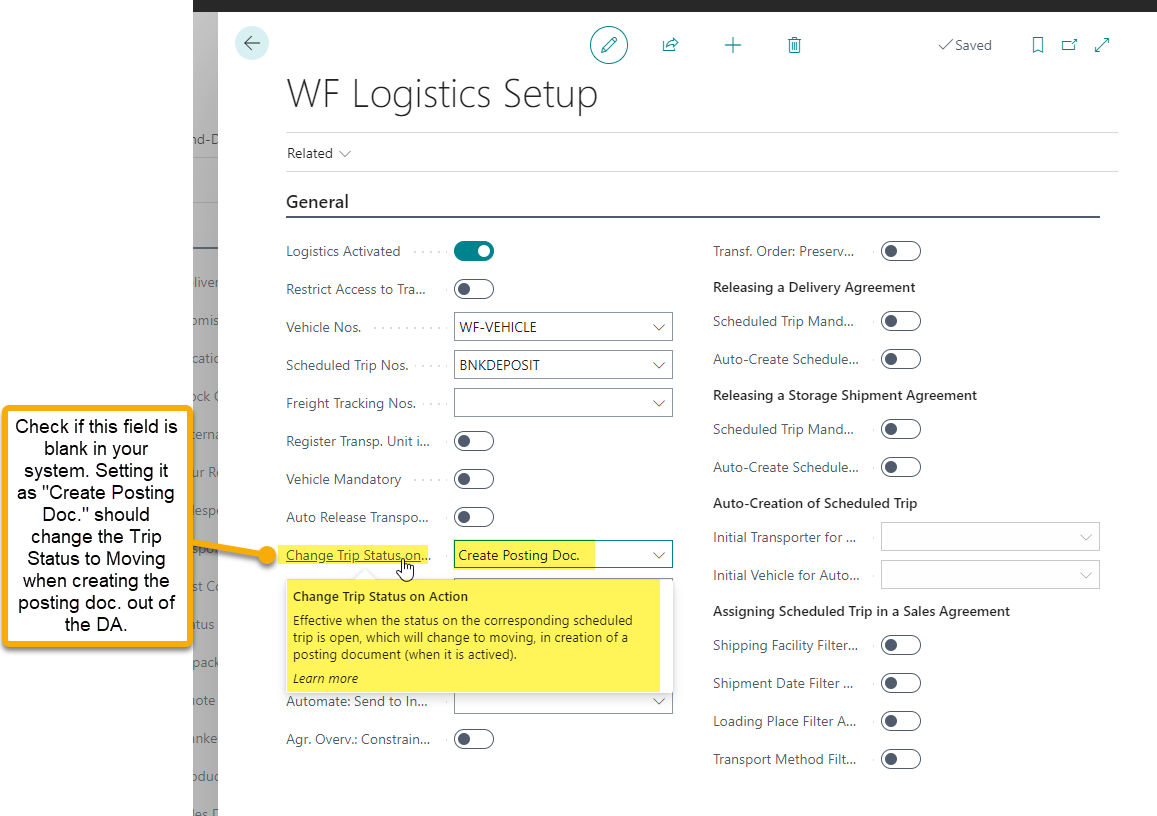Toggle the Restrict Access to Transport switch
The image size is (1157, 816).
474,289
